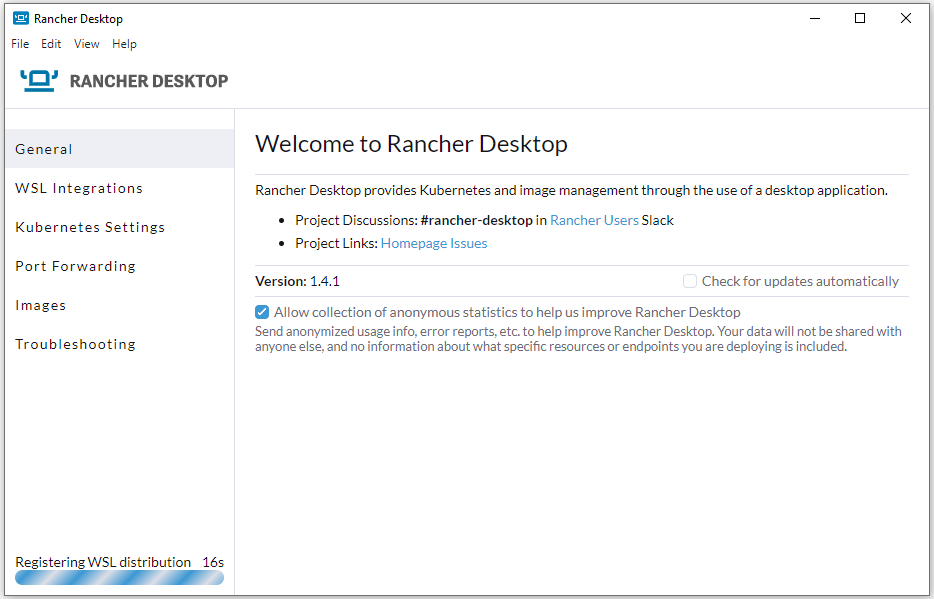The image size is (934, 599).
Task: Click the #rancher-desktop channel name
Action: (x=477, y=220)
